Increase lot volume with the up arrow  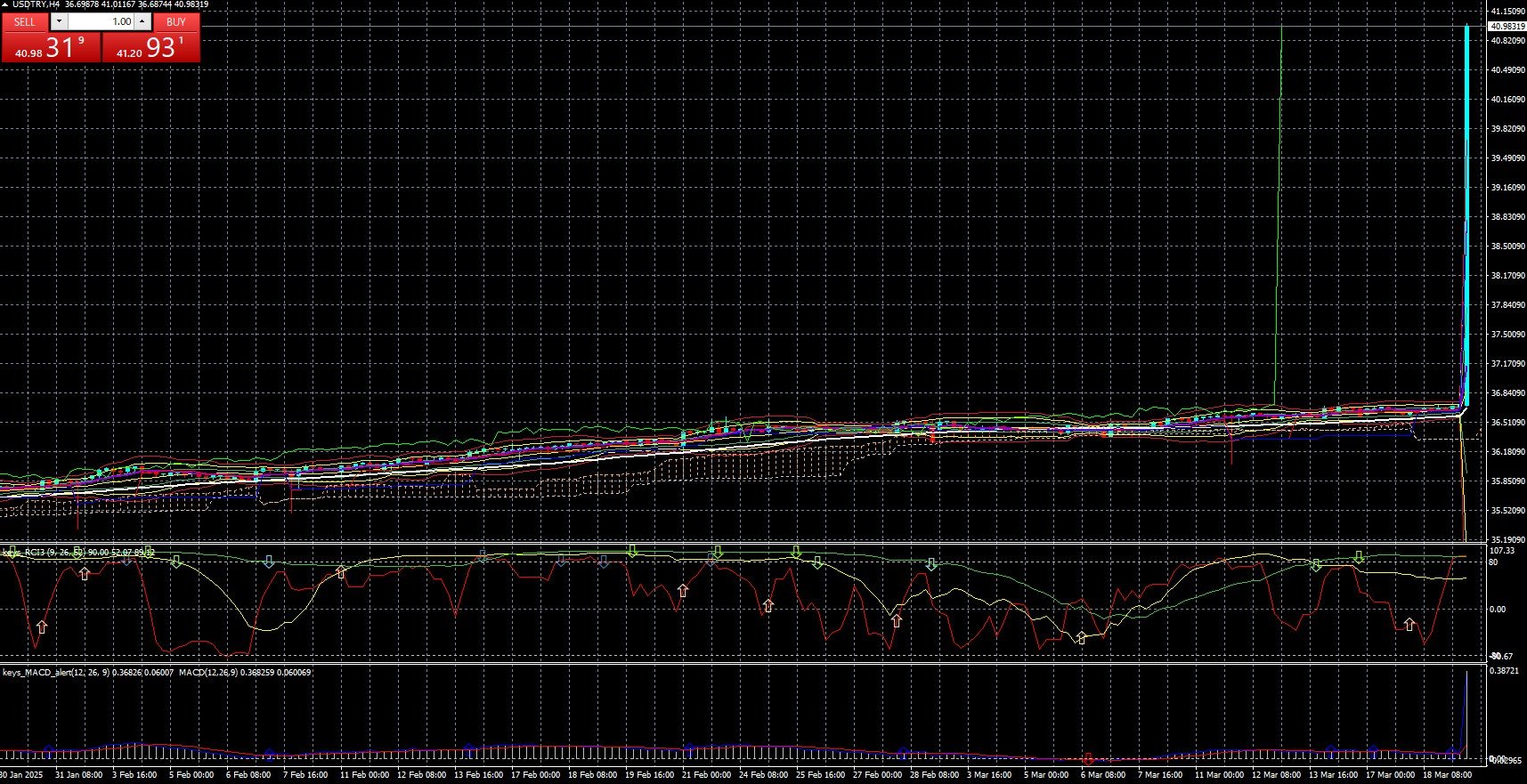click(142, 21)
